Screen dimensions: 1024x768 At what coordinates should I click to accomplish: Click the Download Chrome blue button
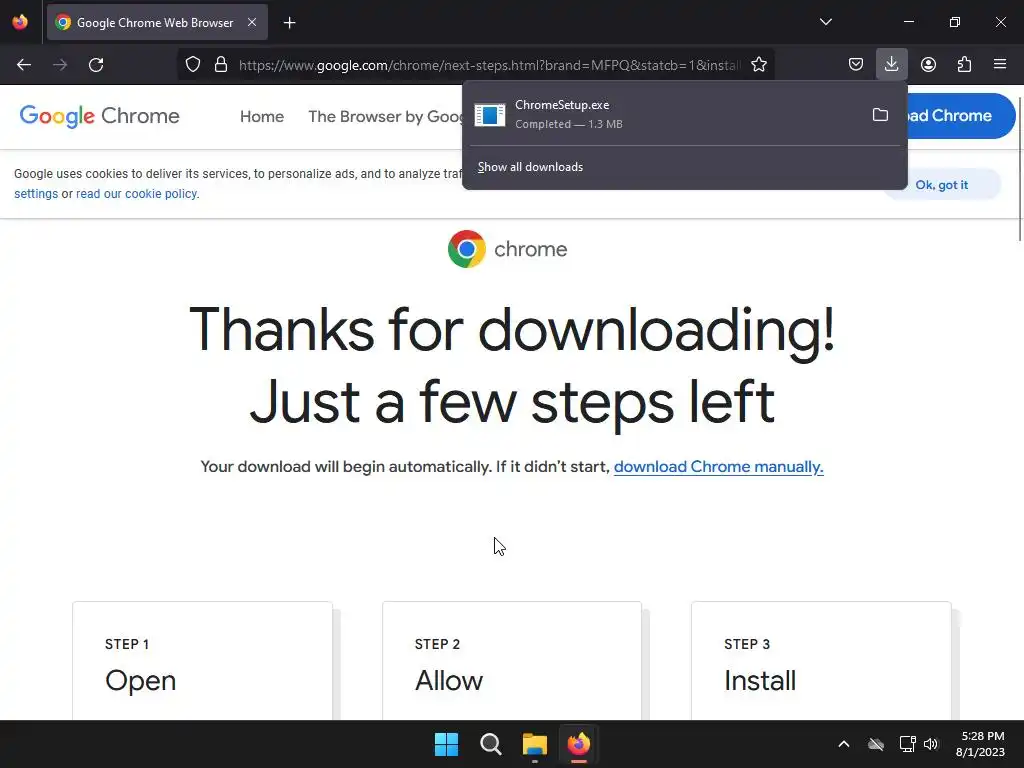[x=961, y=116]
